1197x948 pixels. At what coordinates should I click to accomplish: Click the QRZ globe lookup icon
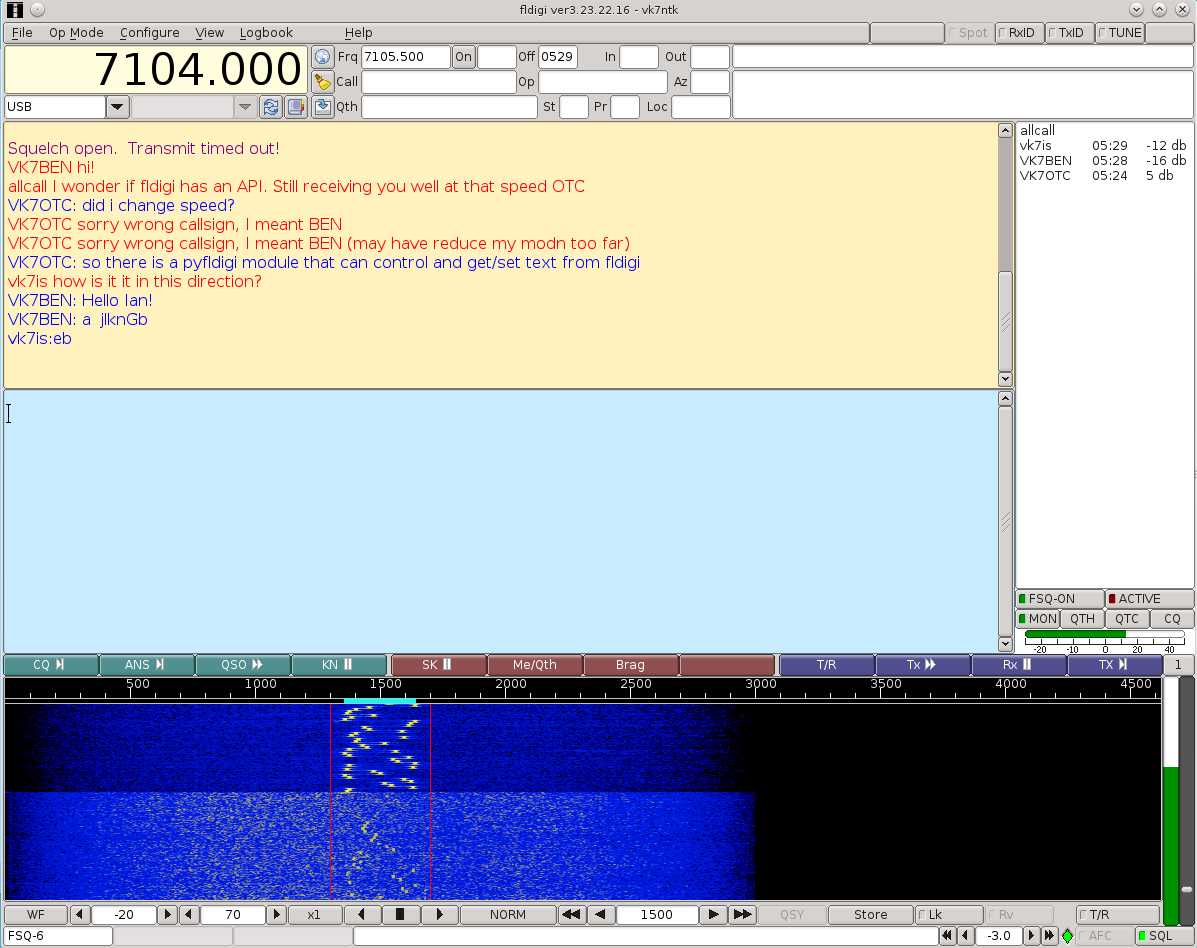pos(323,56)
